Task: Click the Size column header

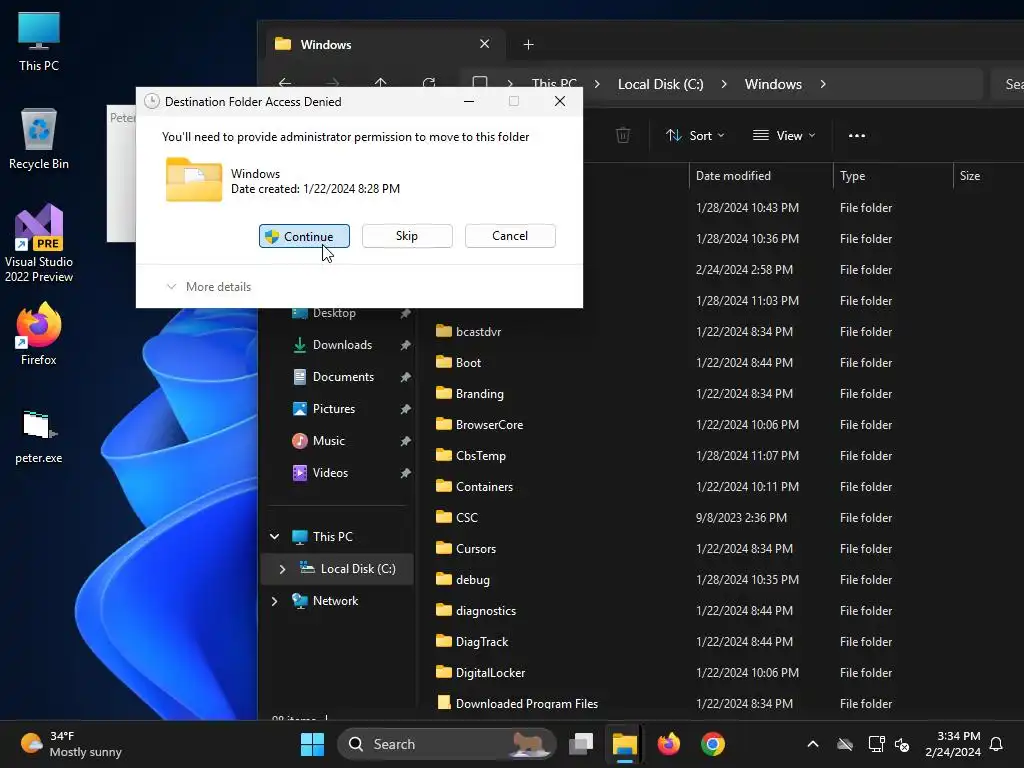Action: 988,176
